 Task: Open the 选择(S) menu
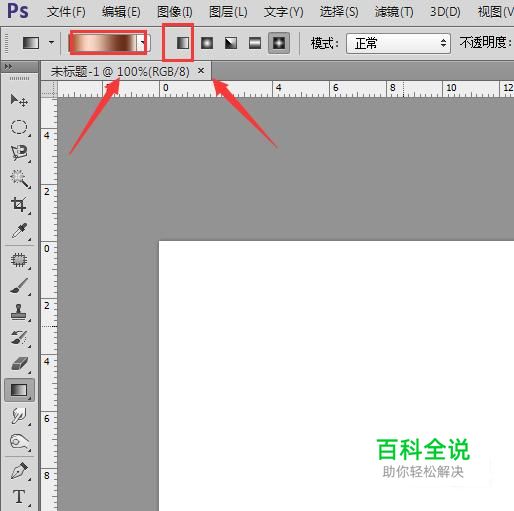pyautogui.click(x=339, y=12)
